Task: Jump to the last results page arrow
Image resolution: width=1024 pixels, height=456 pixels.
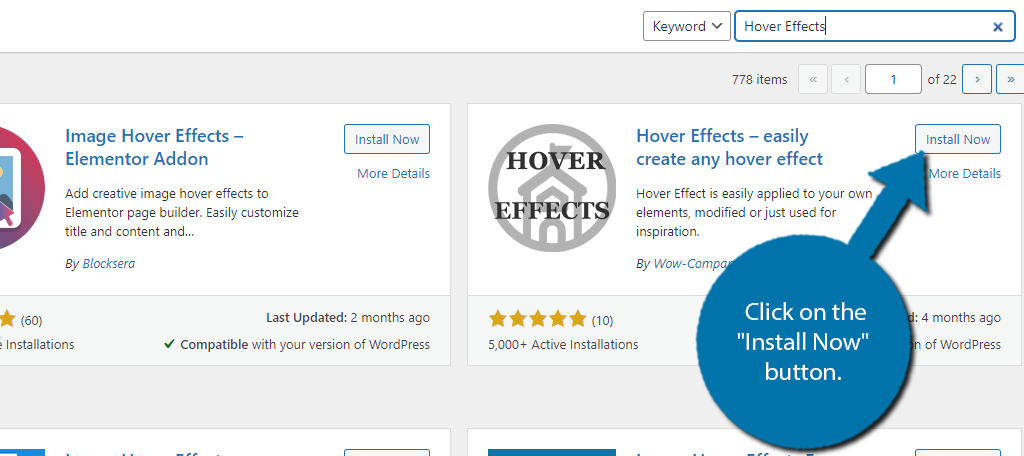Action: (x=1010, y=79)
